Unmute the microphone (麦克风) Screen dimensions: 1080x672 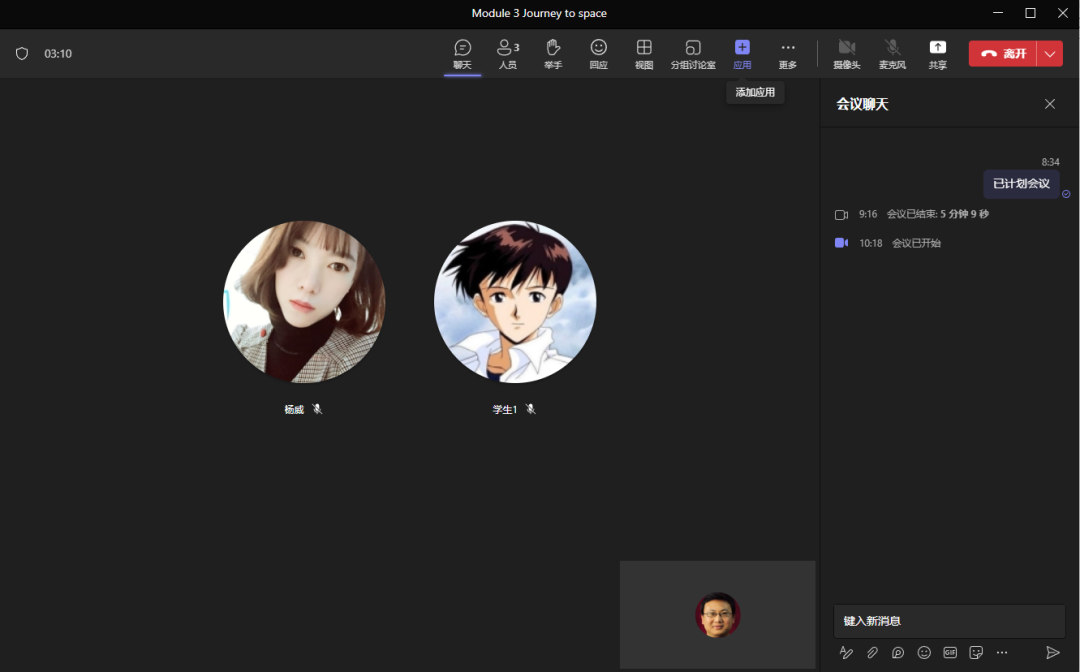tap(892, 54)
